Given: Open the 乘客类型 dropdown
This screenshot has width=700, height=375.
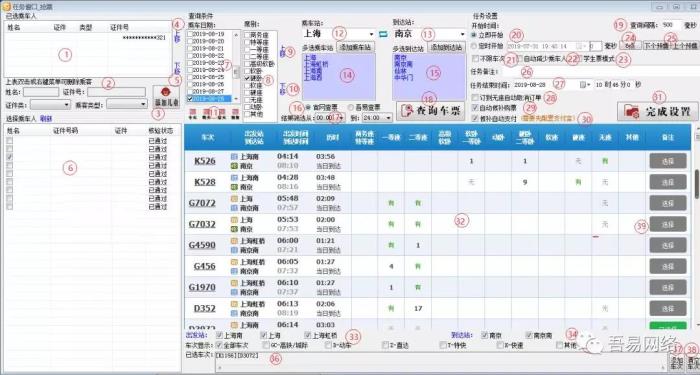Looking at the screenshot, I should point(127,105).
